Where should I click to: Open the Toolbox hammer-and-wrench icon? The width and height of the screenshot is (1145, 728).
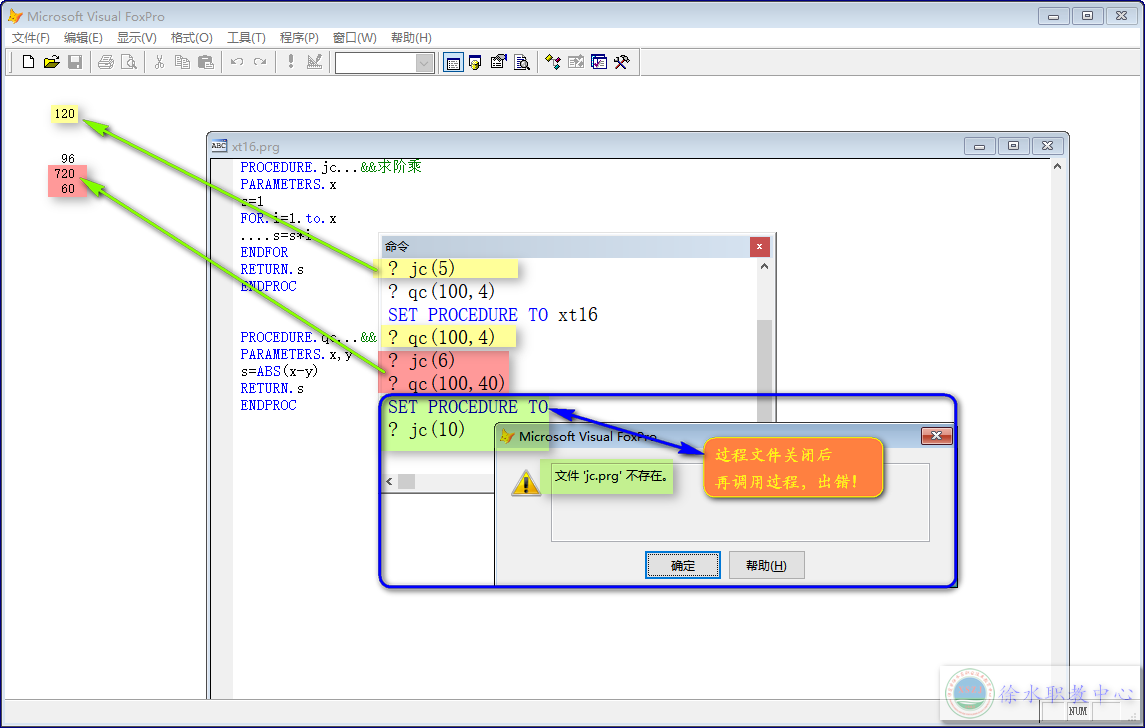622,63
